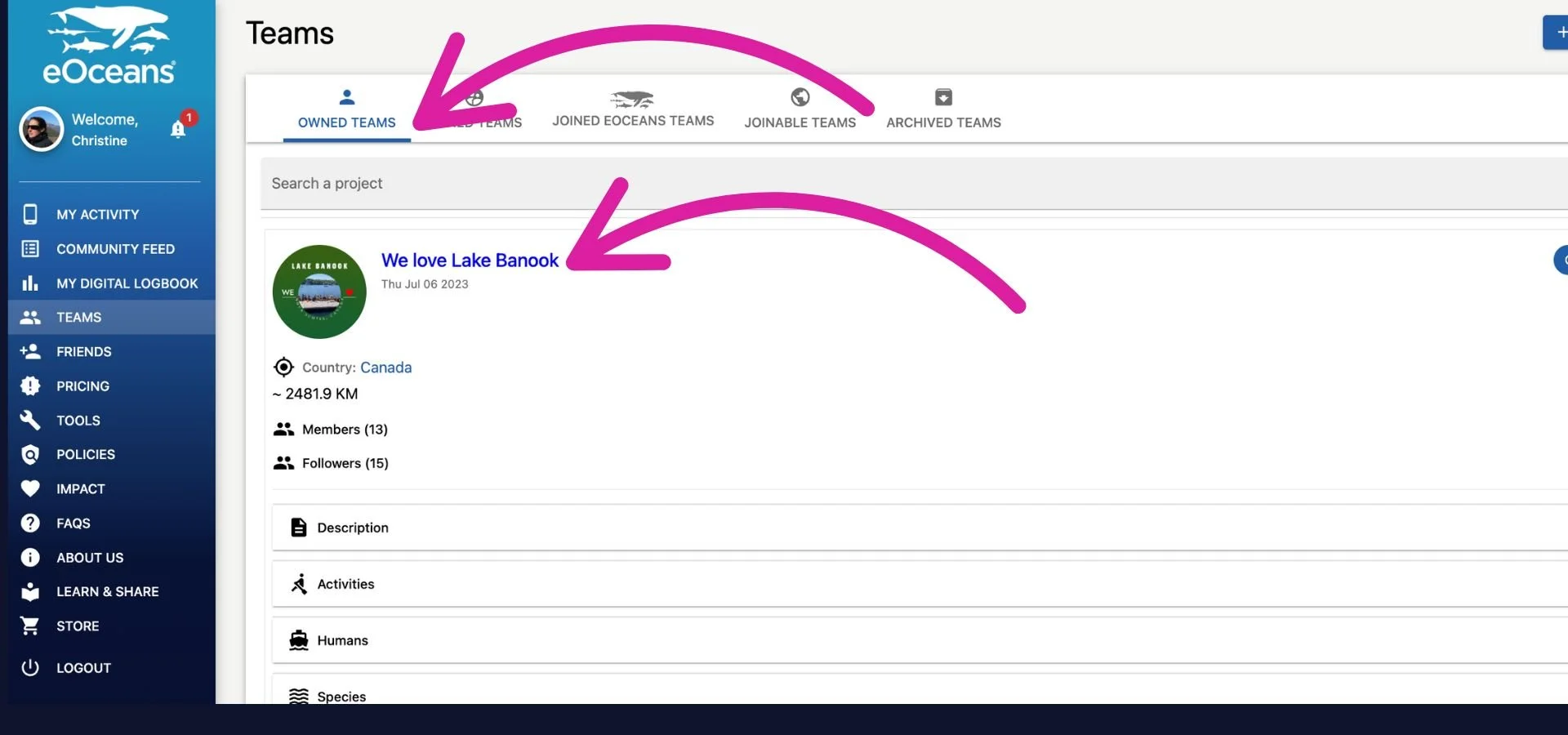Open Impact label in sidebar
1568x735 pixels.
[81, 488]
